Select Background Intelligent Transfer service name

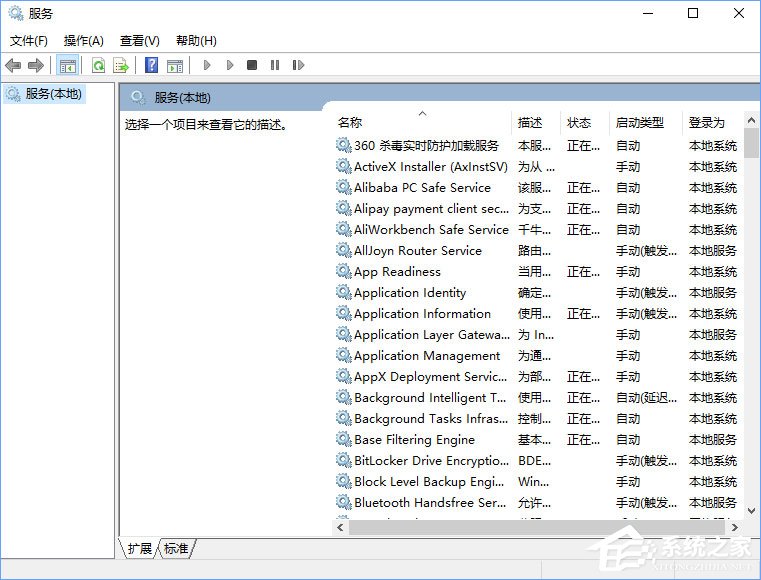coord(430,398)
